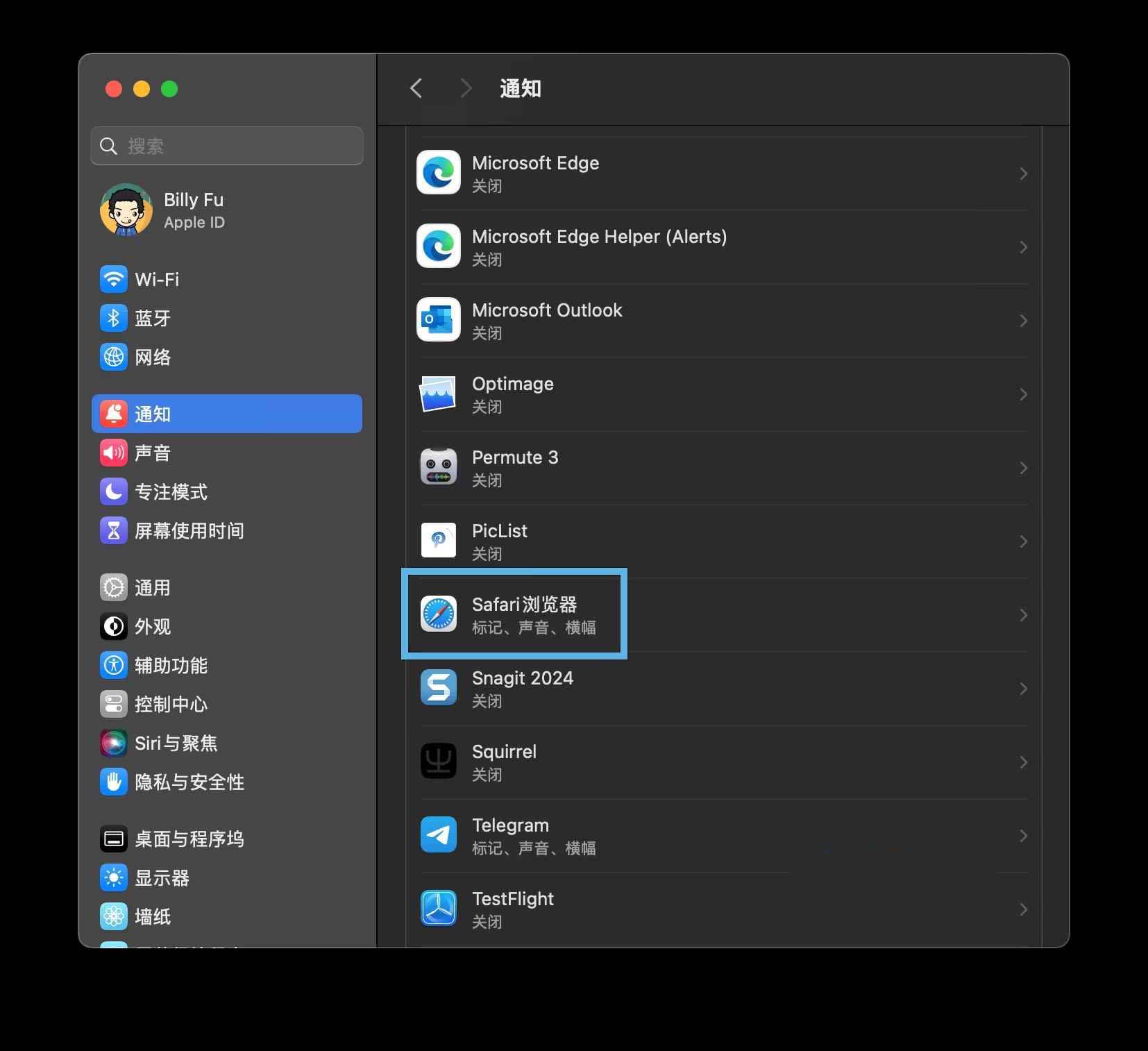Expand Permute 3 row chevron
The width and height of the screenshot is (1148, 1051).
1023,468
